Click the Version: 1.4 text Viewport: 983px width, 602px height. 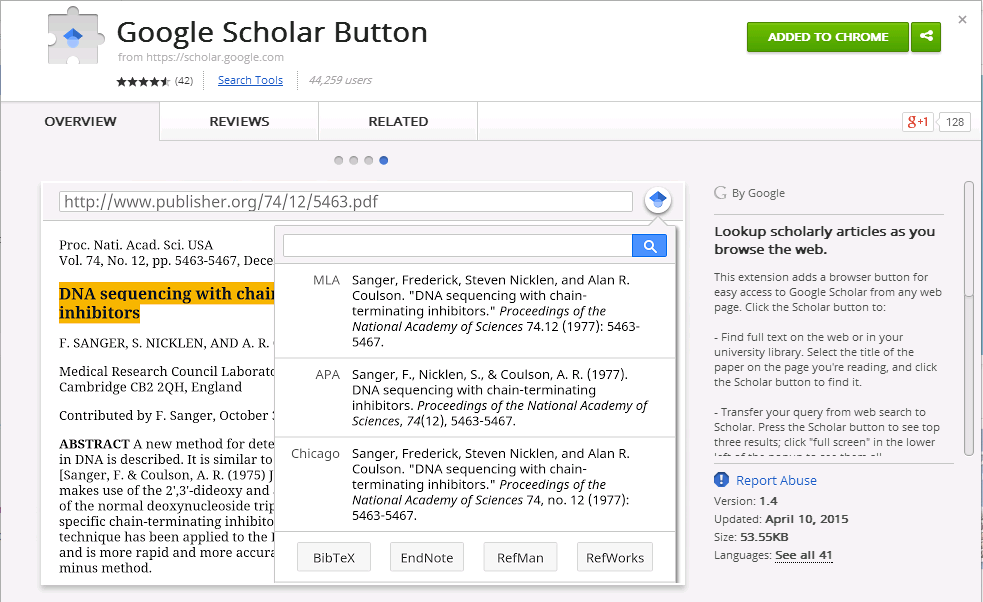tap(745, 501)
